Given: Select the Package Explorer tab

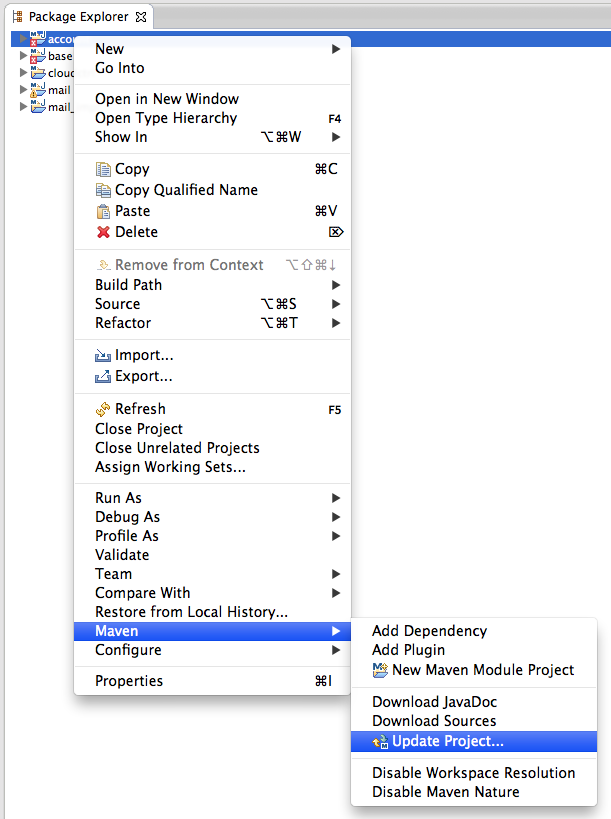Looking at the screenshot, I should coord(78,17).
